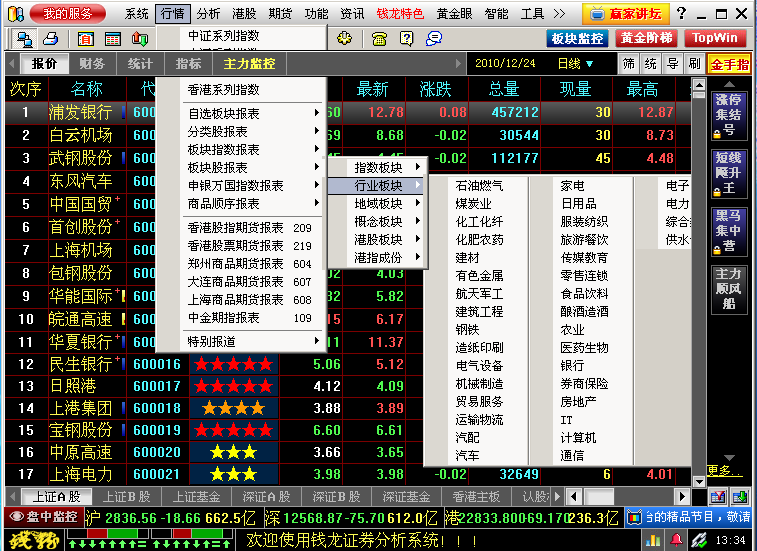
Task: Select the 浦发银行 stock row
Action: tap(348, 113)
